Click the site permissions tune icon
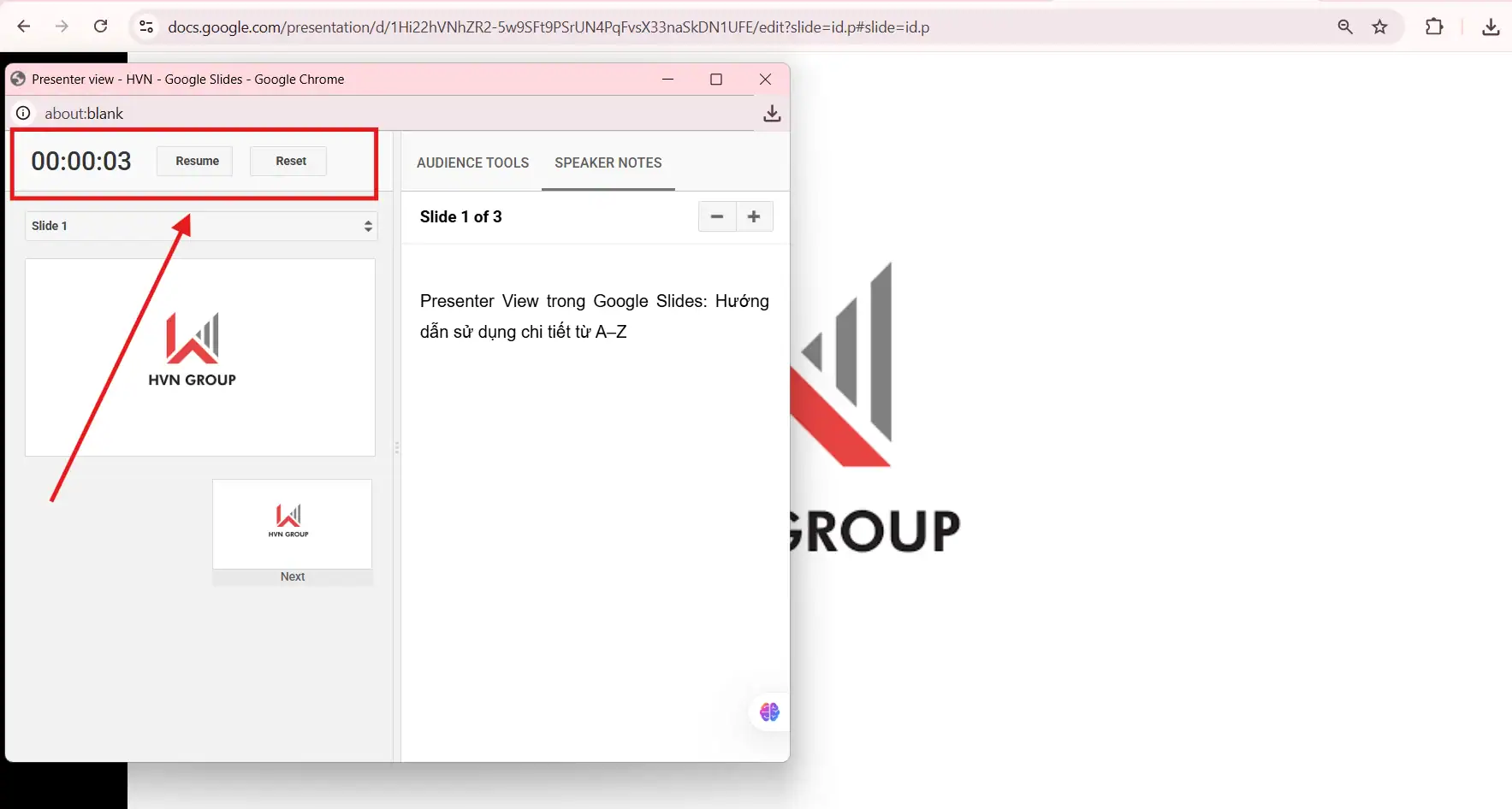1512x809 pixels. pos(146,27)
